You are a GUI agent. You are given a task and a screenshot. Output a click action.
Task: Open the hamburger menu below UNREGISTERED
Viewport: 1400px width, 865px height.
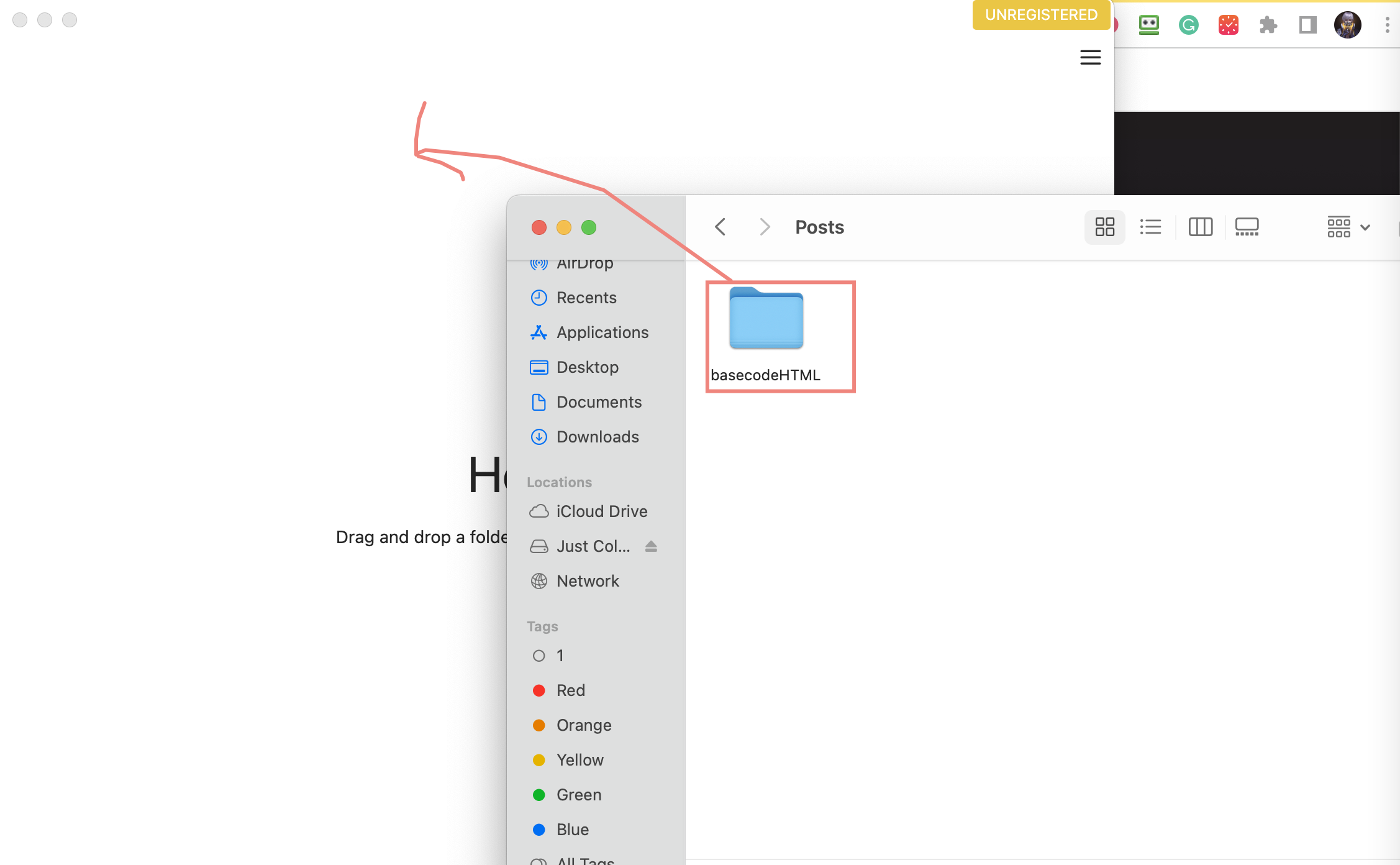click(1090, 57)
